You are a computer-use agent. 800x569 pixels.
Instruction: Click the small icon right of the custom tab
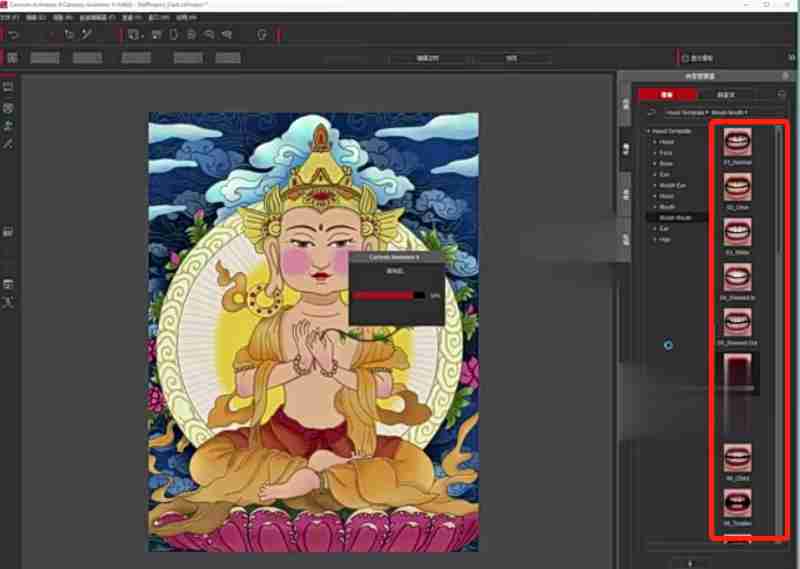coord(781,94)
